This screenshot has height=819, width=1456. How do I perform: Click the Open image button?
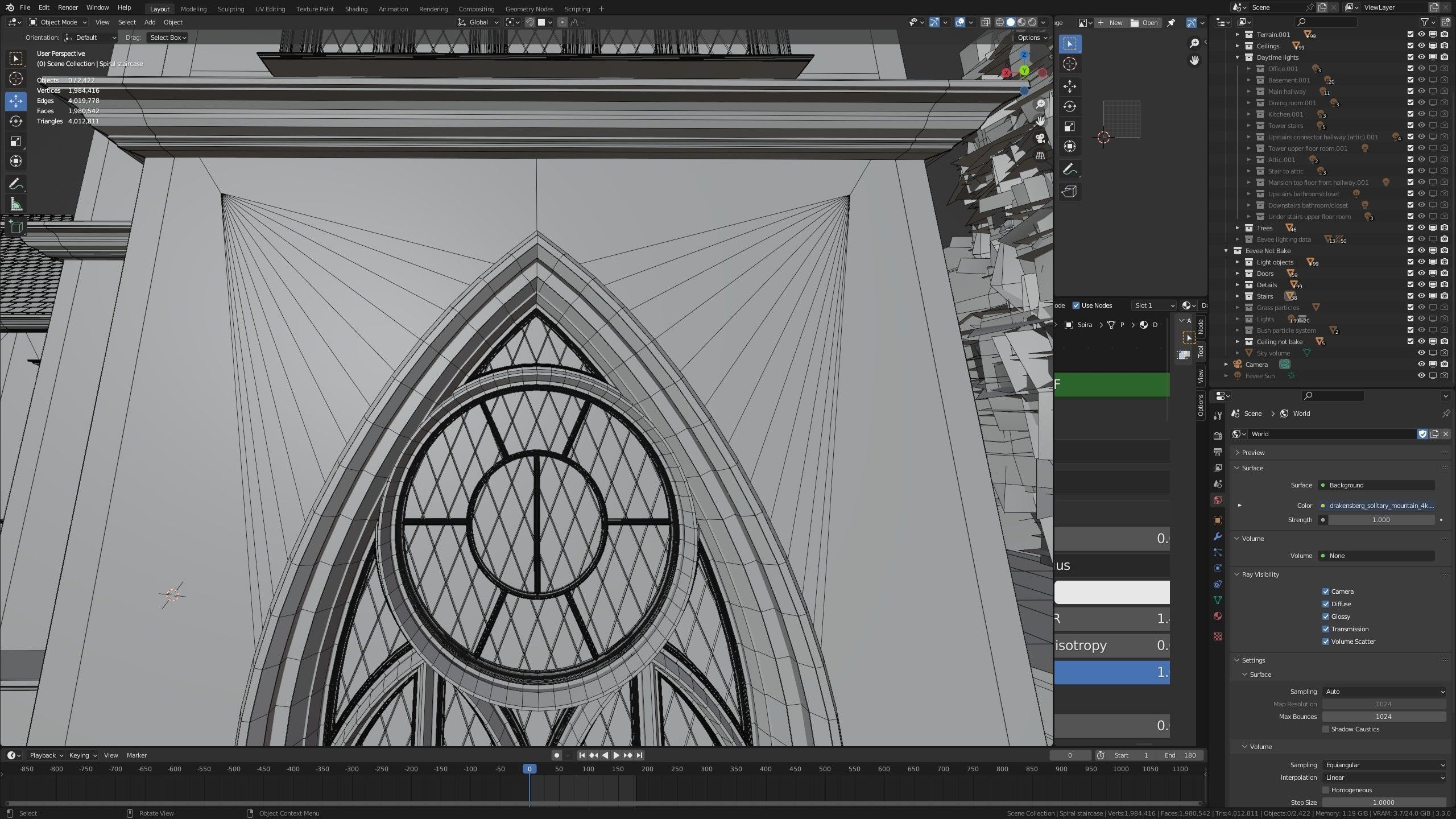tap(1144, 23)
